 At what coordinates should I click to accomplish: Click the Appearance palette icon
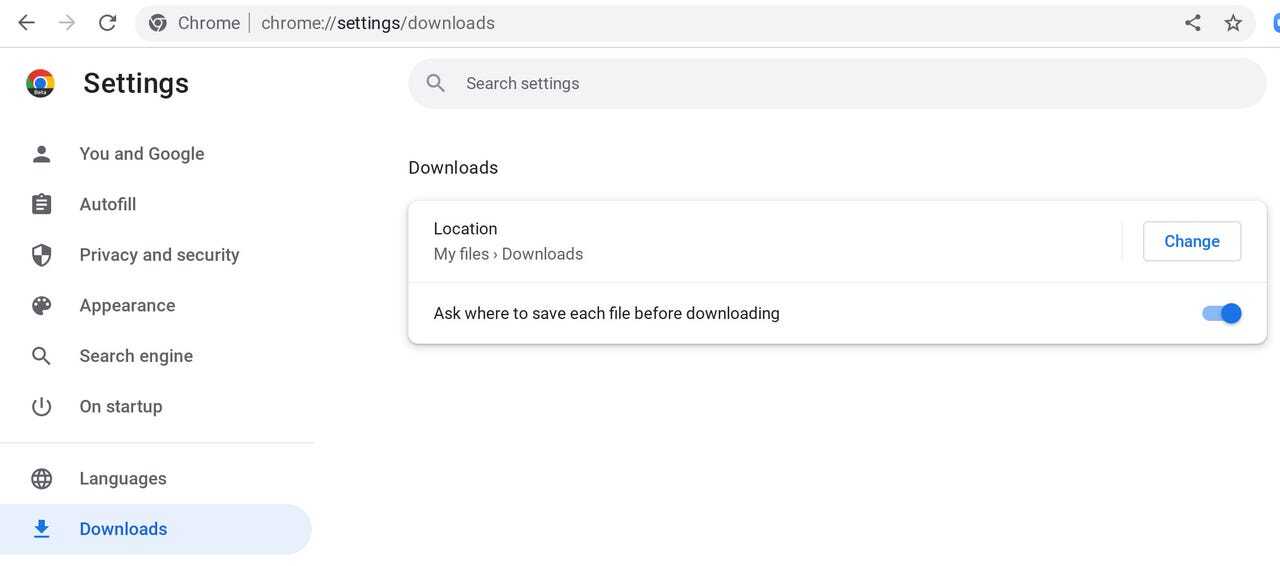[x=41, y=306]
